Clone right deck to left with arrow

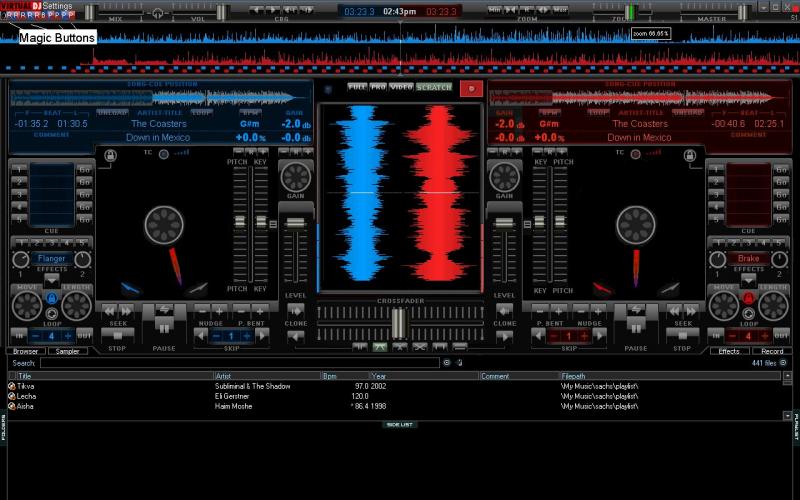(504, 310)
